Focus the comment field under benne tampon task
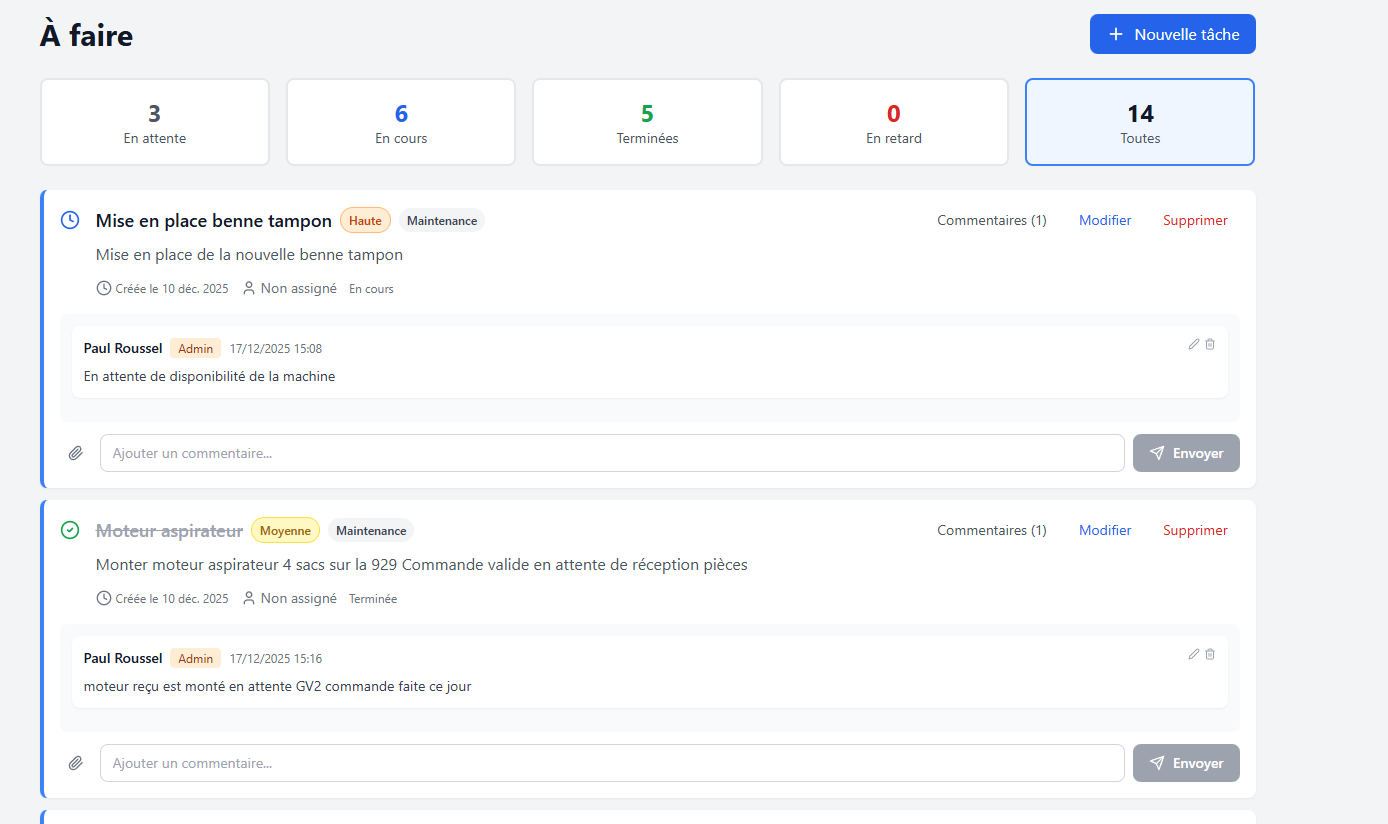This screenshot has height=824, width=1388. point(612,453)
